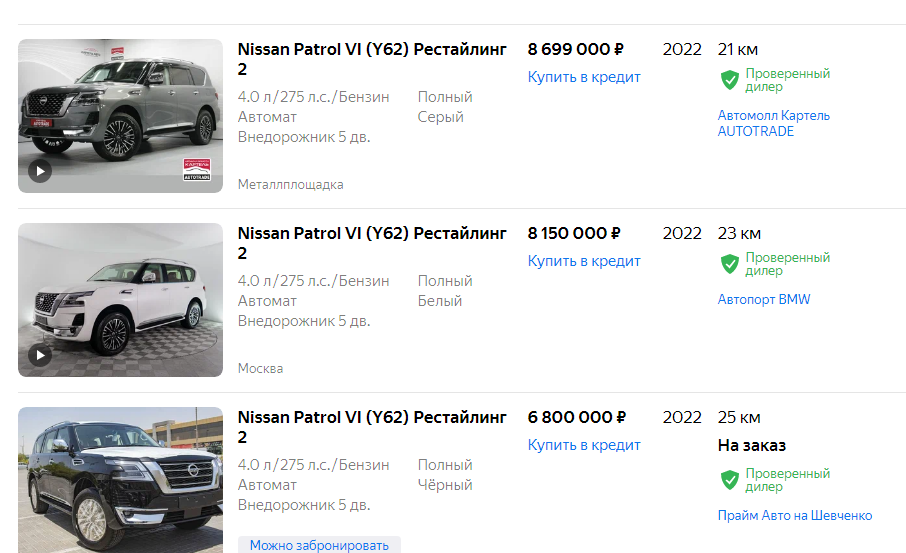Play video on white Nissan Patrol thumbnail
The image size is (906, 553).
39,355
